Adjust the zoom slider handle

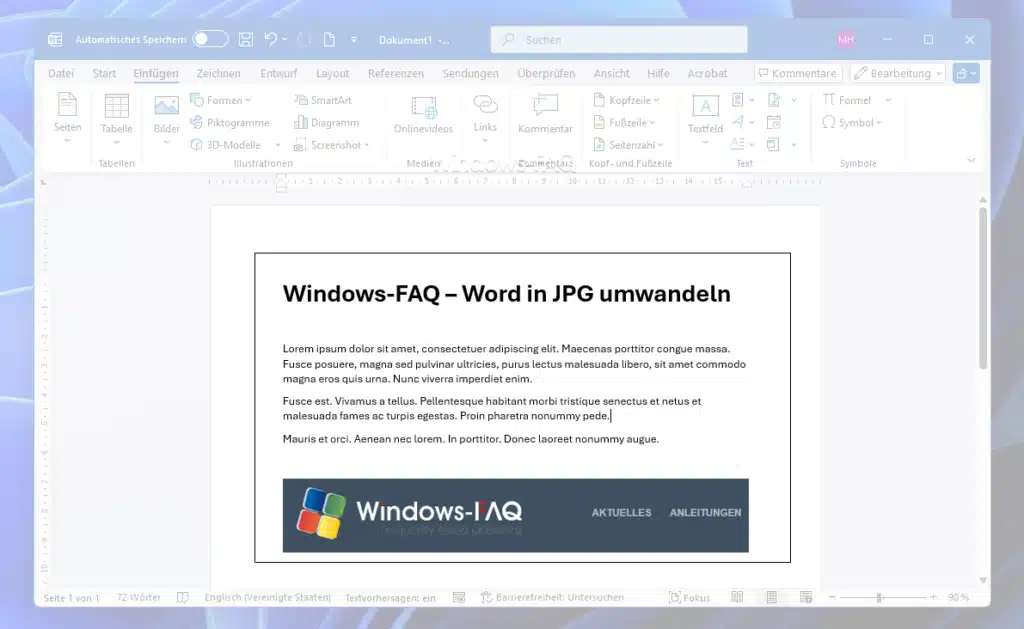point(880,597)
